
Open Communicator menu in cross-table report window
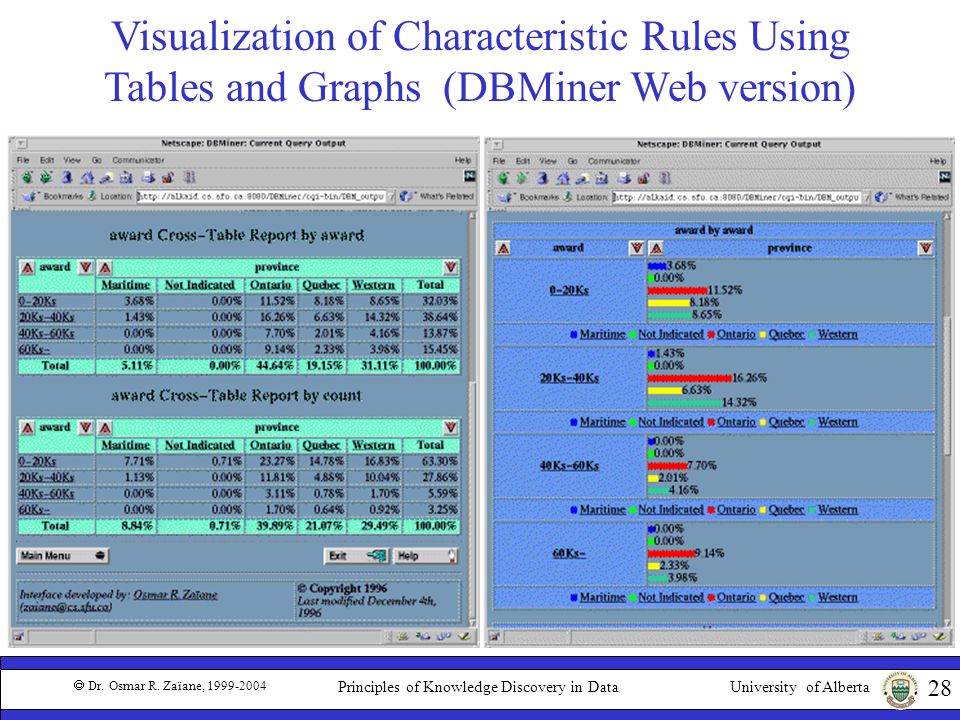point(138,160)
